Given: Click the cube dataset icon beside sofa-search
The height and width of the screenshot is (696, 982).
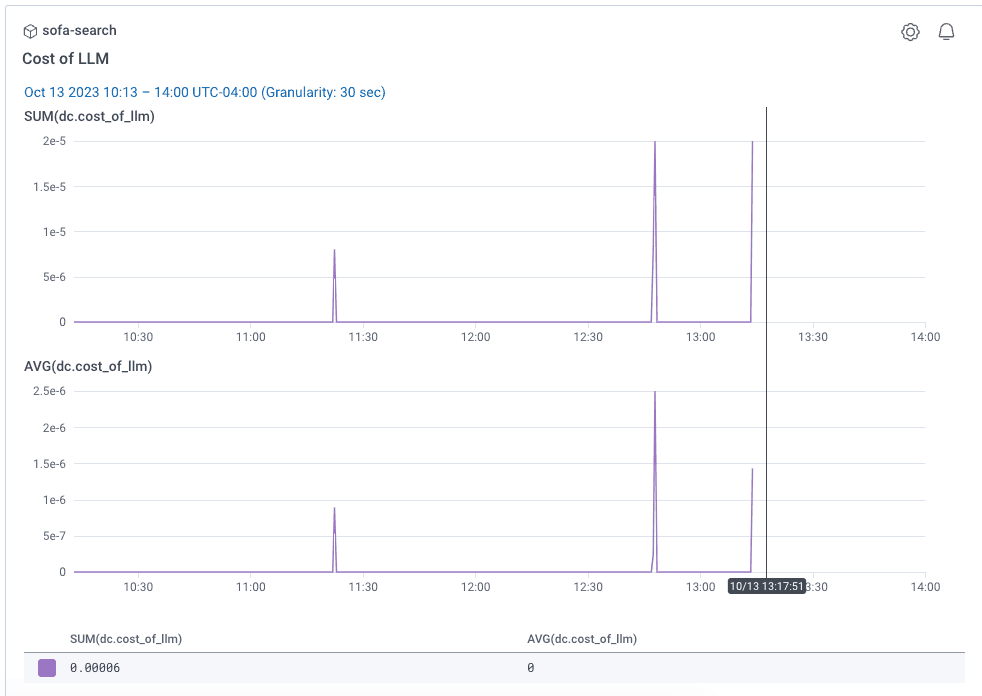Looking at the screenshot, I should 30,31.
